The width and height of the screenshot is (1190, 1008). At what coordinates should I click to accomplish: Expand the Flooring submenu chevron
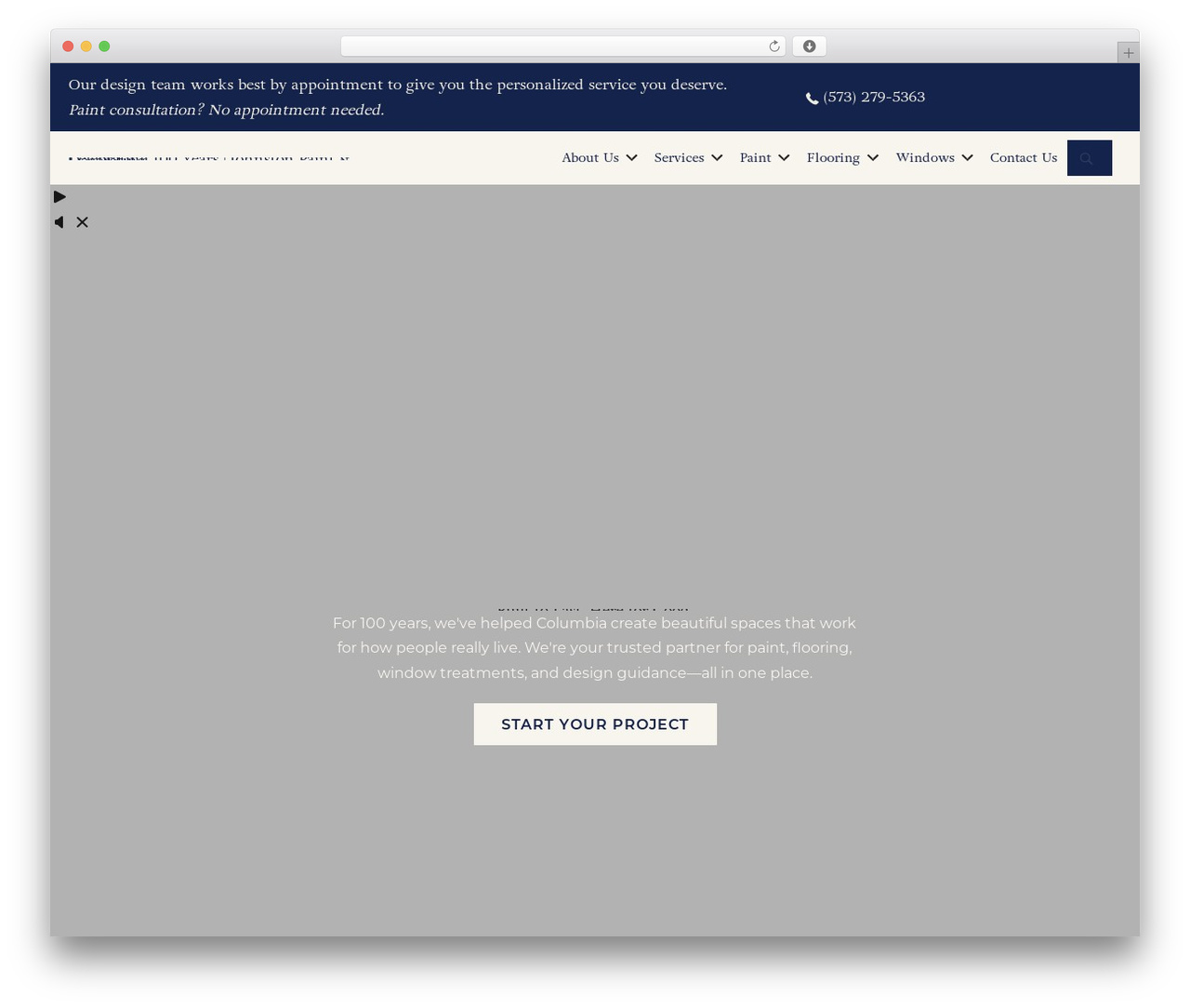873,158
